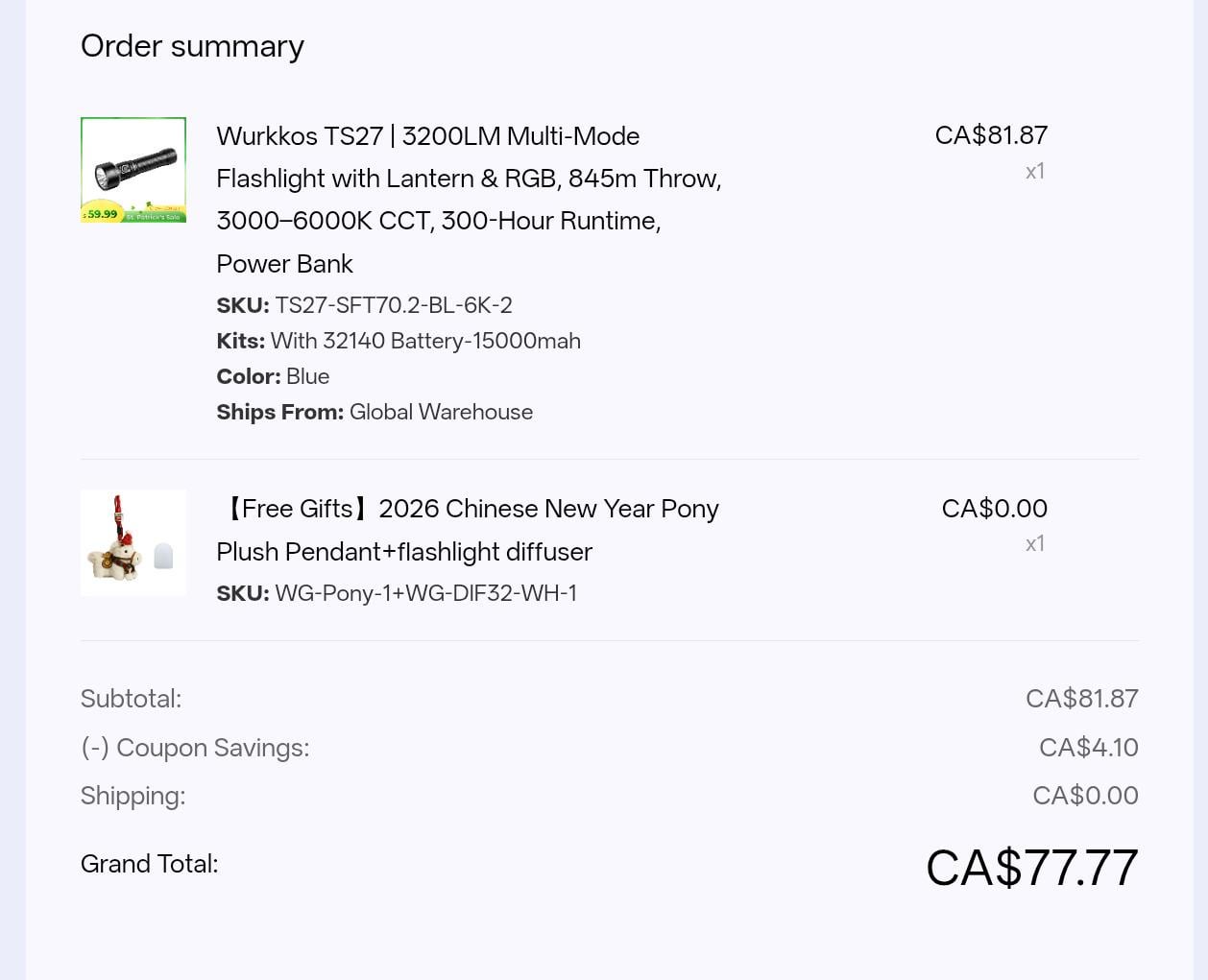This screenshot has width=1208, height=980.
Task: Click the Color: Blue attribute
Action: [273, 376]
